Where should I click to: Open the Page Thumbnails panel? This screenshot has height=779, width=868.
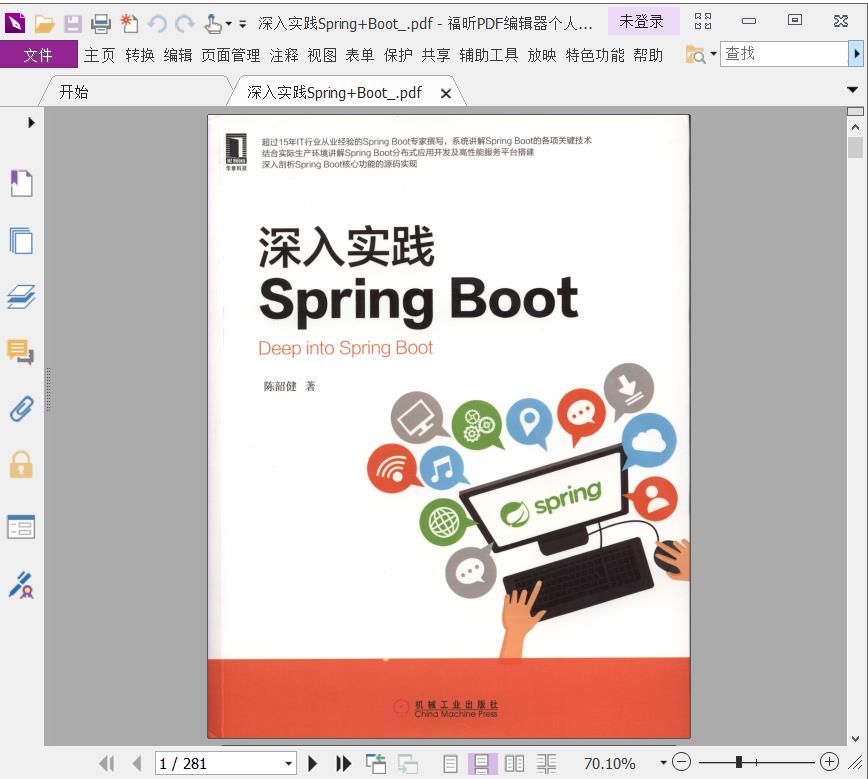(22, 241)
